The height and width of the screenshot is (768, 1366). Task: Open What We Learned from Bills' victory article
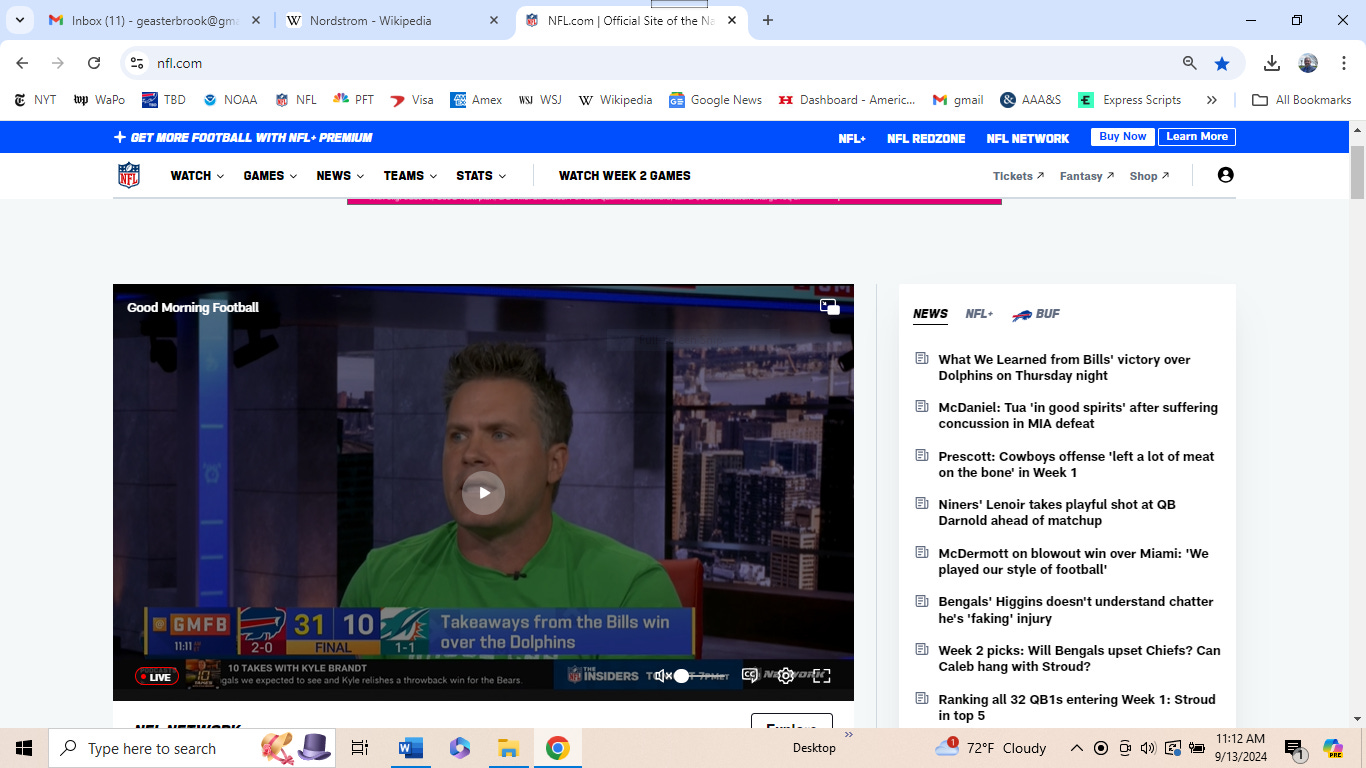[1064, 367]
